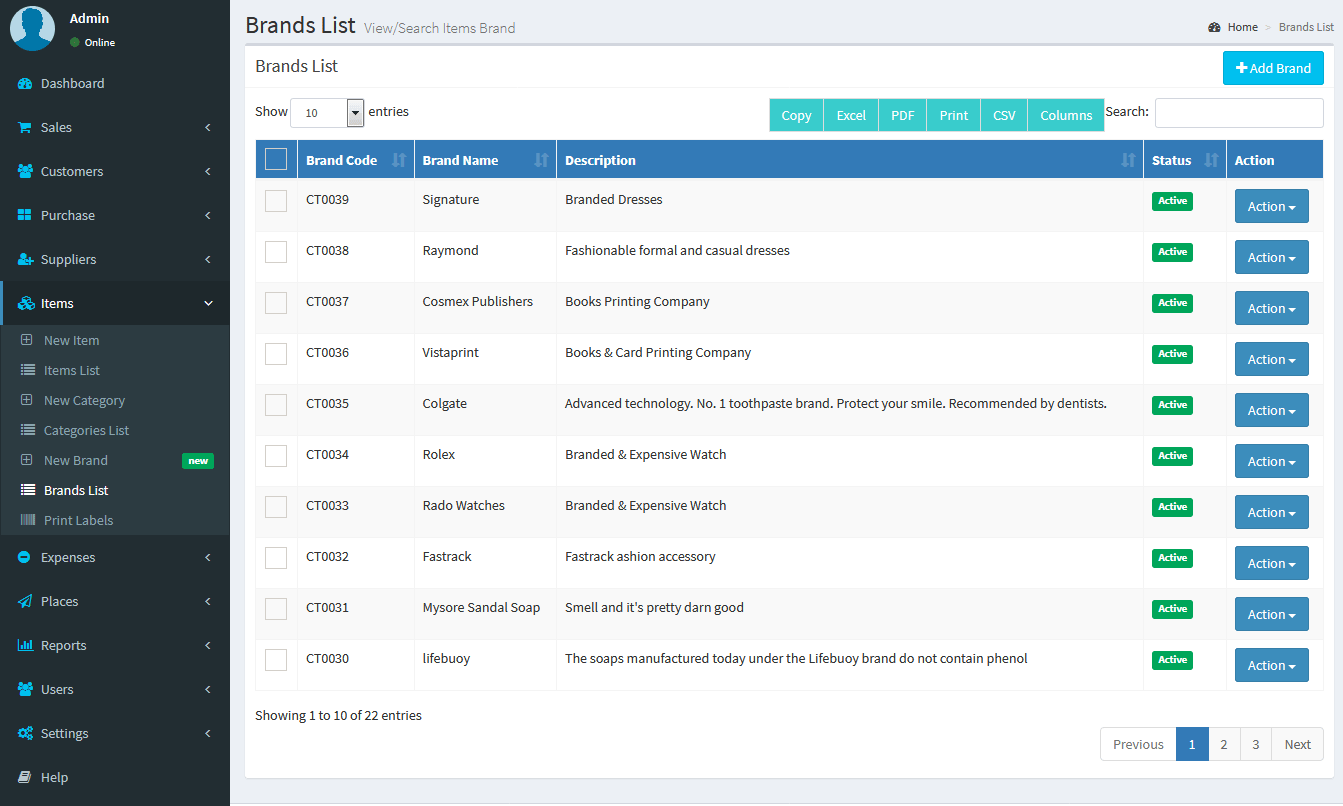
Task: Click the plus-square icon beside New Item
Action: tap(27, 341)
